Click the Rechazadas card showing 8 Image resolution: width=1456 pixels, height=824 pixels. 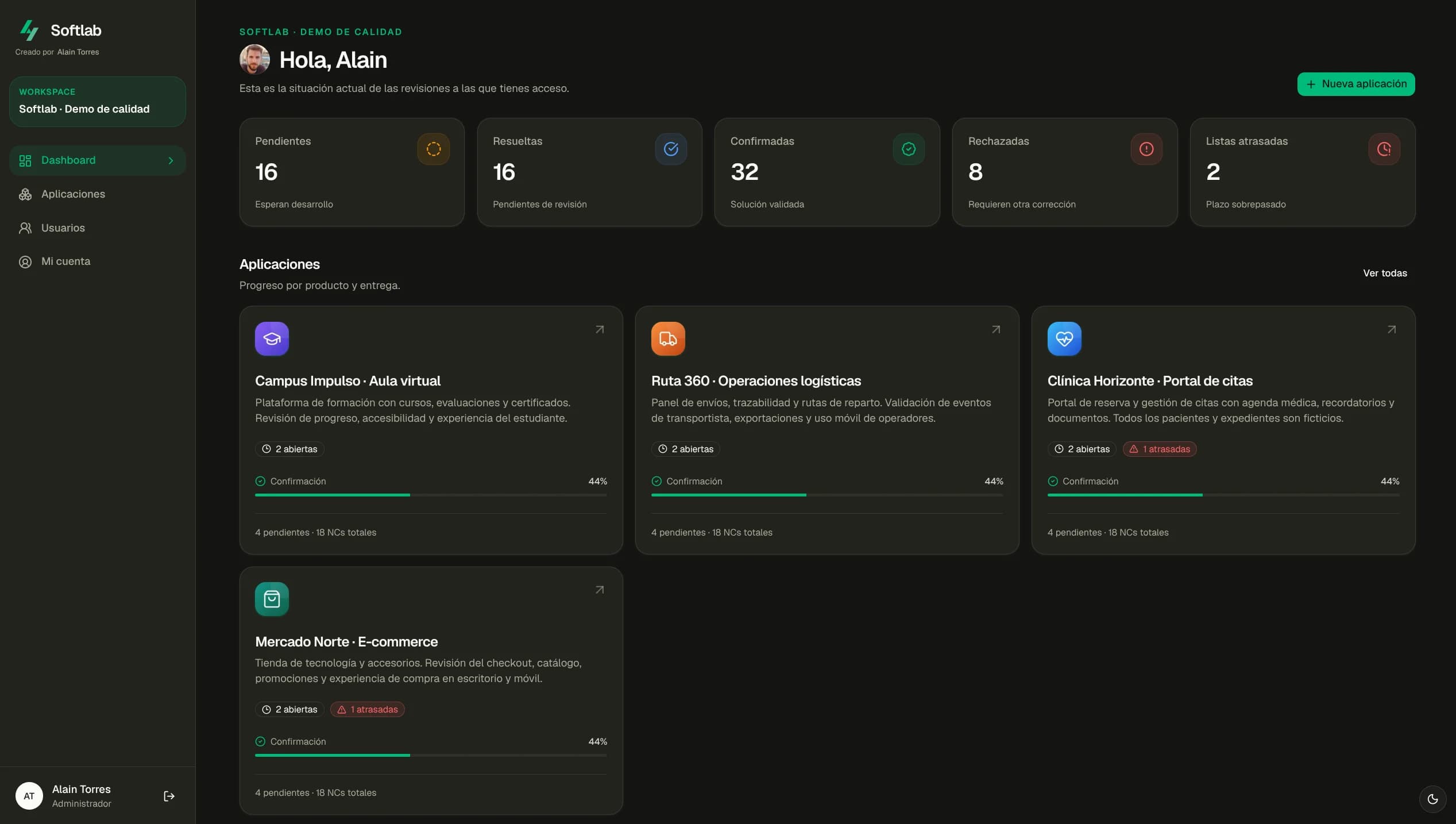tap(1065, 172)
